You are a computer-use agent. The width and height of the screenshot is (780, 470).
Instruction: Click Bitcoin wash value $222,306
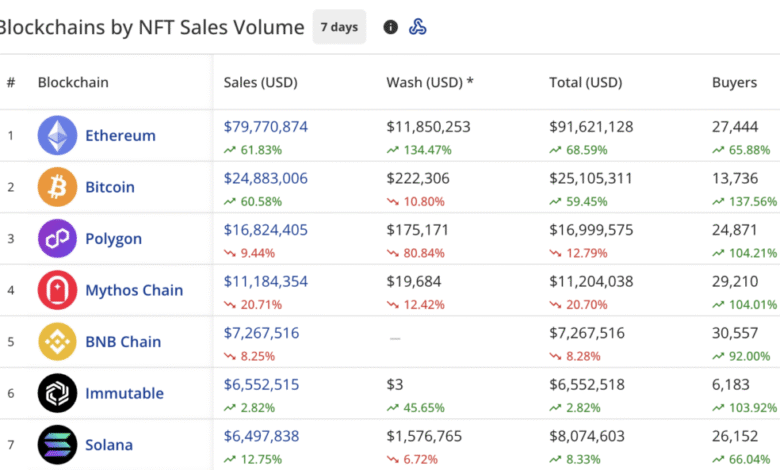(x=418, y=179)
